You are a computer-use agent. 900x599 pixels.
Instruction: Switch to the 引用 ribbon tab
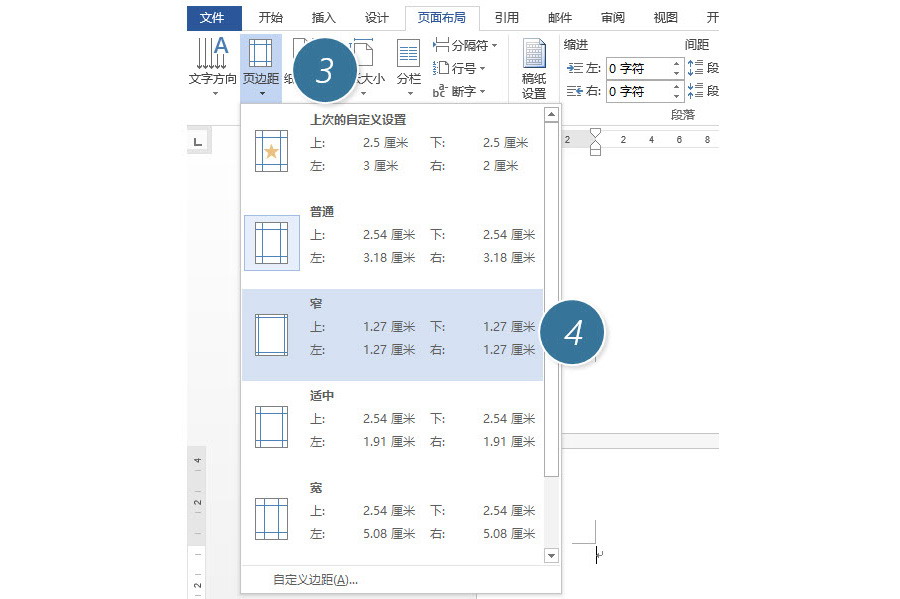click(x=507, y=18)
